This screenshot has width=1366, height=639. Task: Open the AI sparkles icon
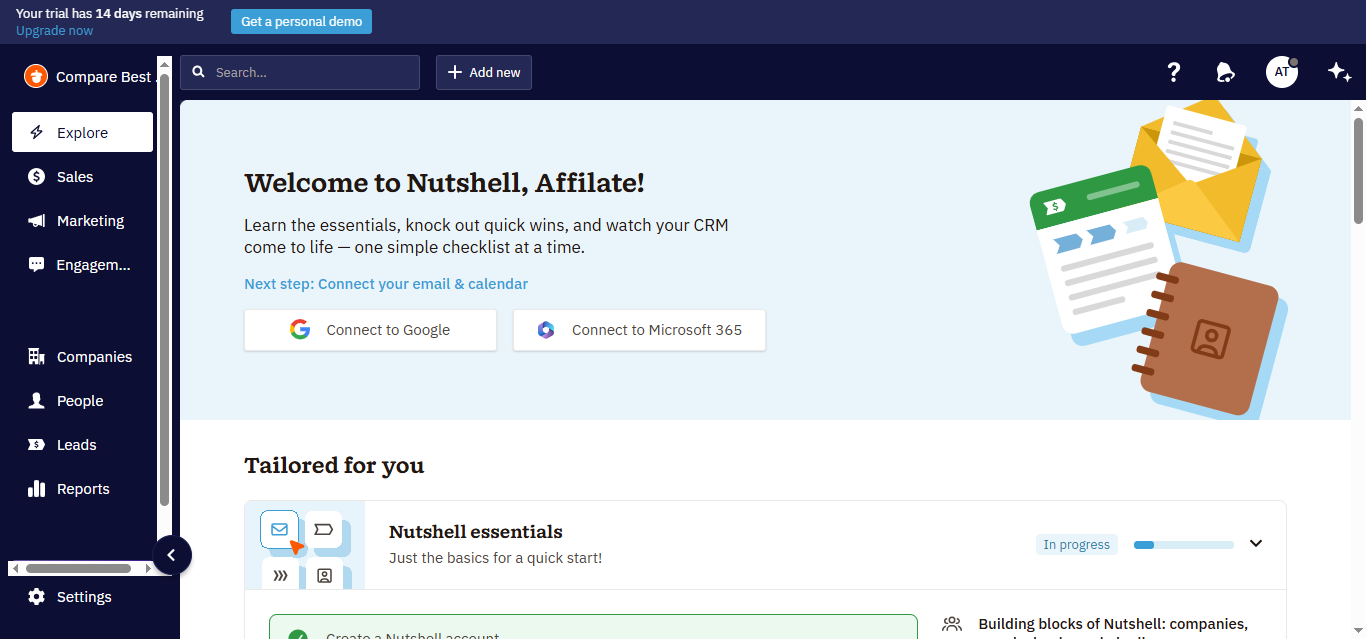click(x=1340, y=72)
